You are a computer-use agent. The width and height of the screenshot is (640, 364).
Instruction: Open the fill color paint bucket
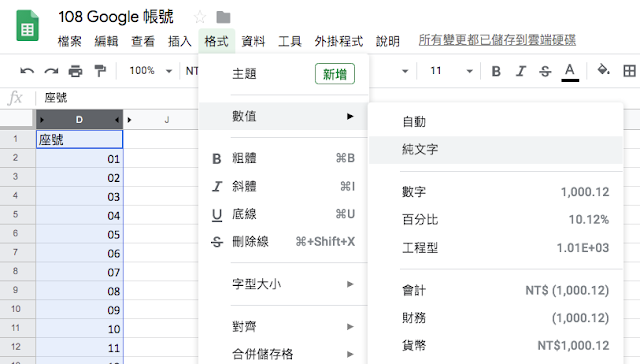[603, 70]
